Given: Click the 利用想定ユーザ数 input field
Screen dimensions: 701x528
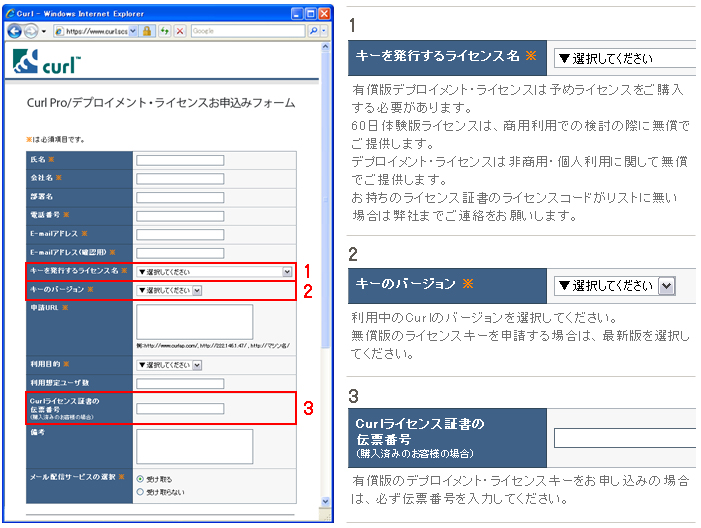Looking at the screenshot, I should point(180,384).
